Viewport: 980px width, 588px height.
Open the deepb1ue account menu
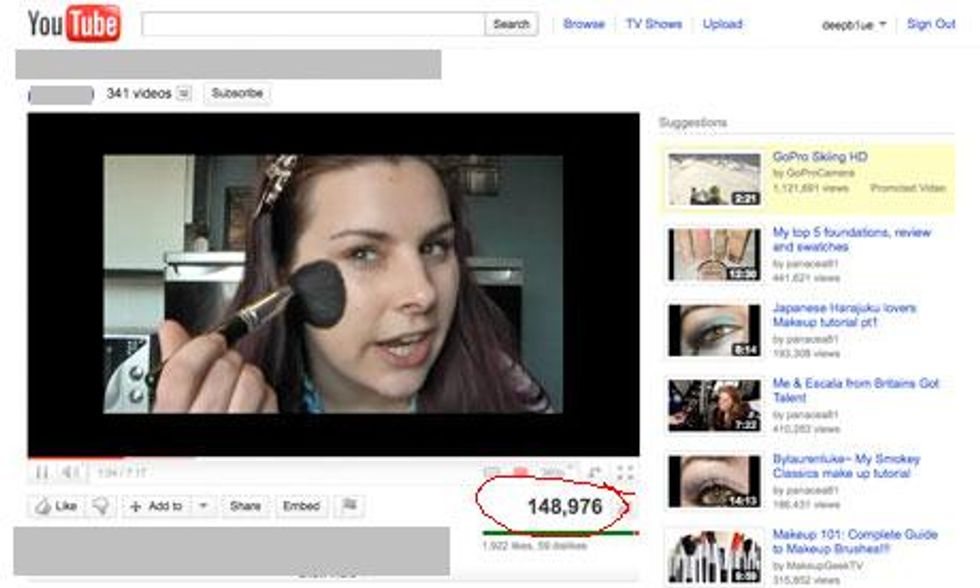pyautogui.click(x=854, y=25)
